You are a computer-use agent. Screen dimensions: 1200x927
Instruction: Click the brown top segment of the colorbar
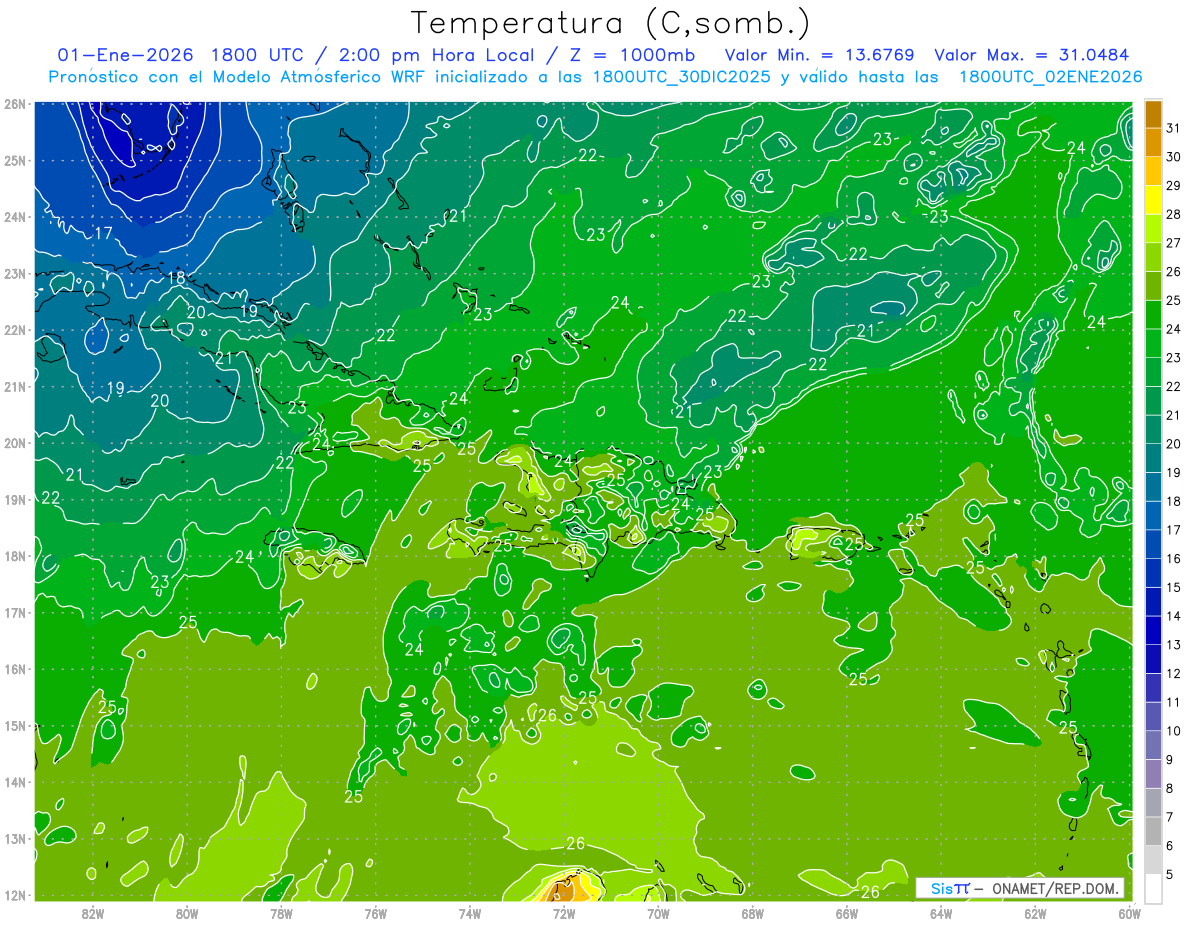point(1153,113)
